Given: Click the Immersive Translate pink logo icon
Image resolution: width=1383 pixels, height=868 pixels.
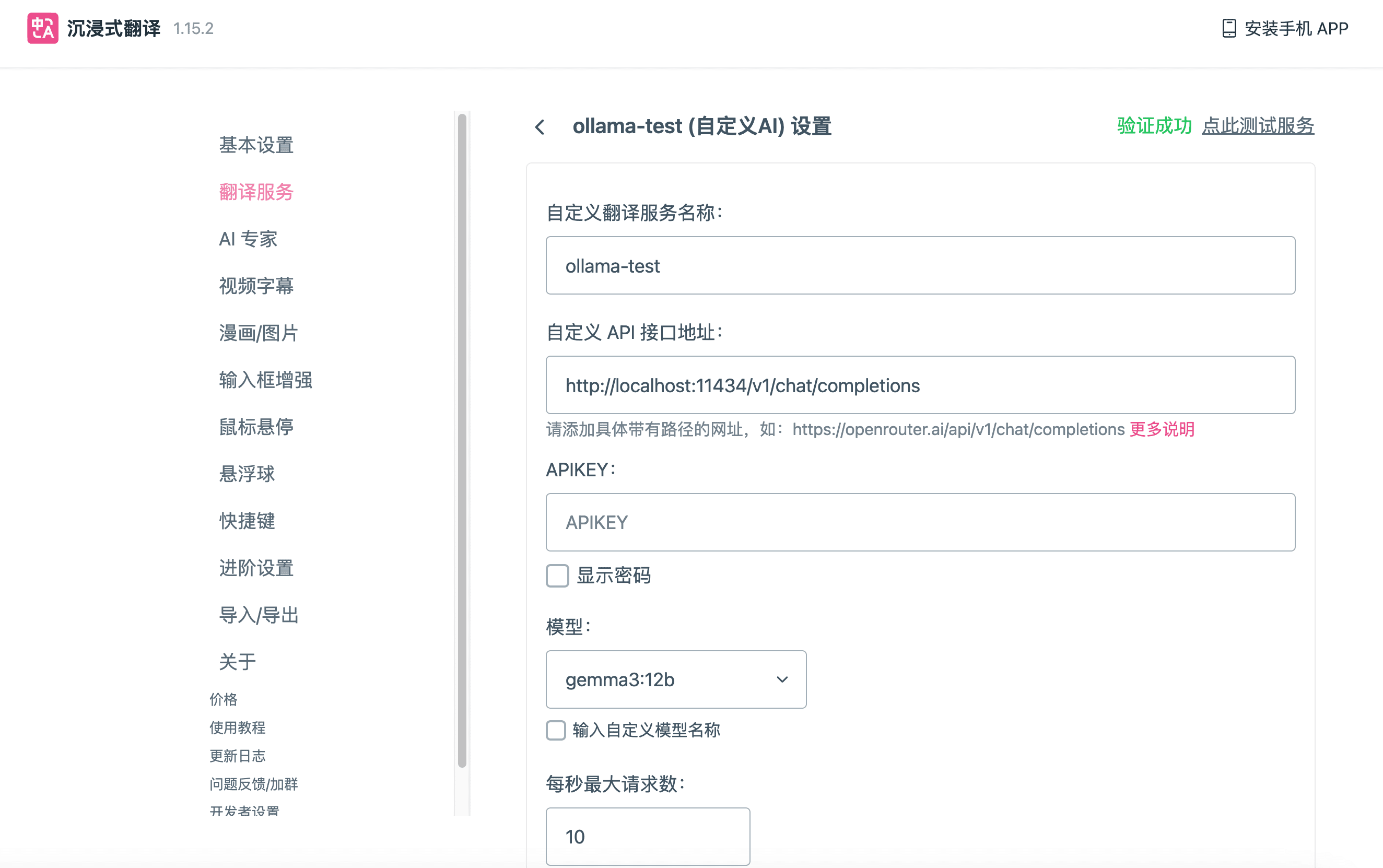Looking at the screenshot, I should pos(42,28).
